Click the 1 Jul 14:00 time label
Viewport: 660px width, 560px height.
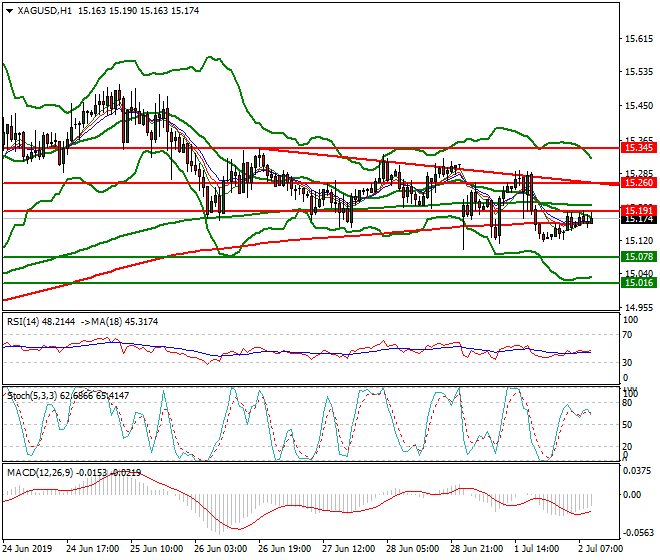click(x=536, y=549)
